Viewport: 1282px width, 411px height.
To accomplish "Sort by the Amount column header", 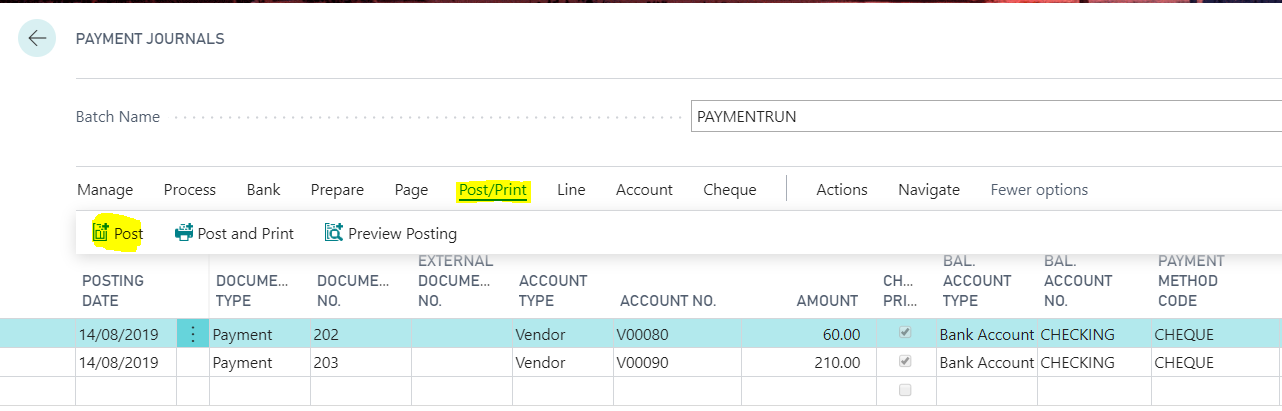I will coord(826,300).
